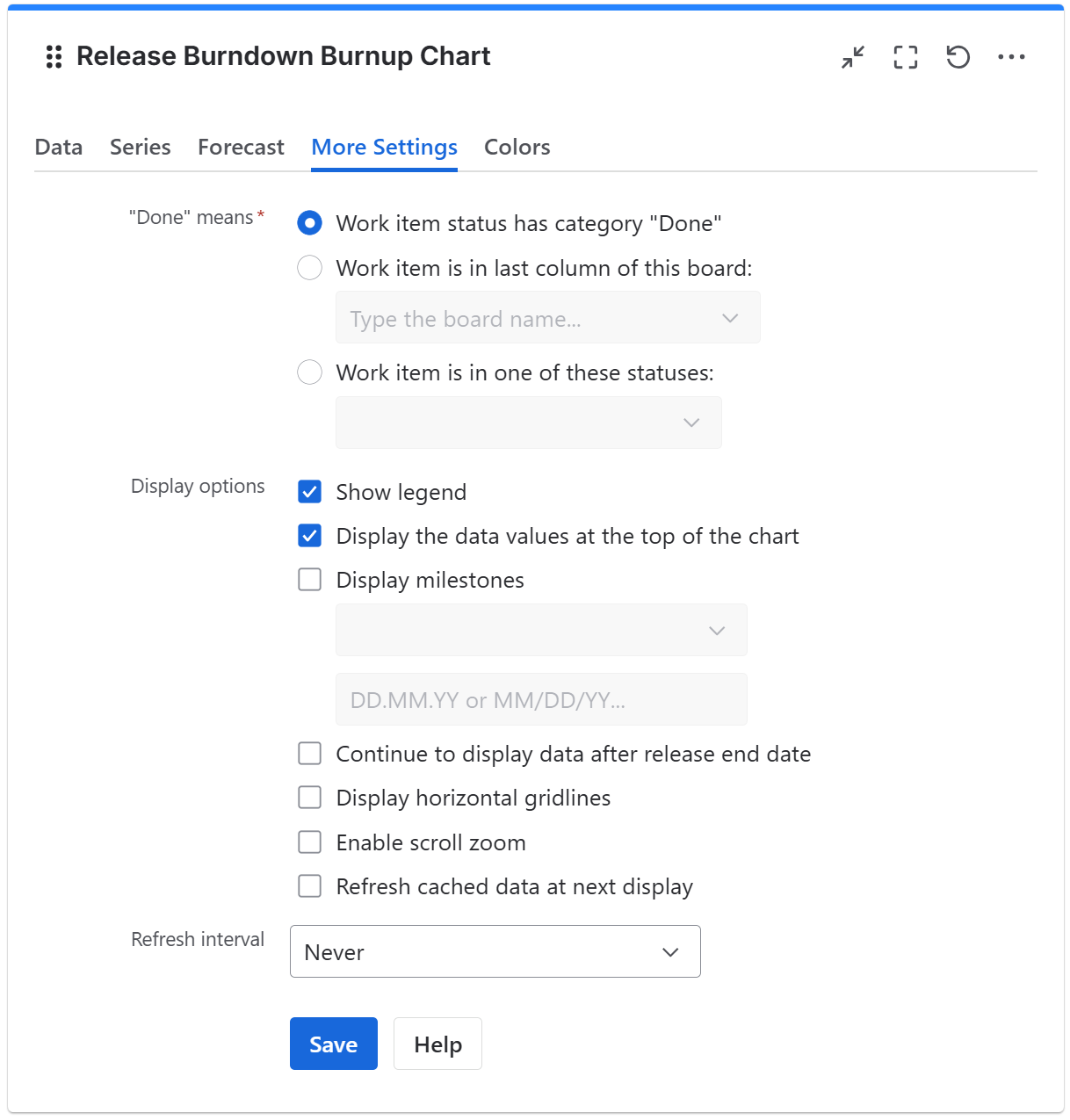Select "Work item is in last column" option

coord(309,268)
